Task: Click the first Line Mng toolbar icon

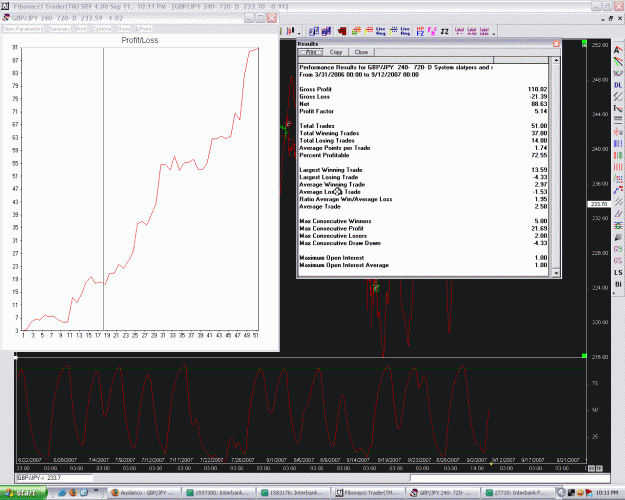Action: pyautogui.click(x=381, y=31)
